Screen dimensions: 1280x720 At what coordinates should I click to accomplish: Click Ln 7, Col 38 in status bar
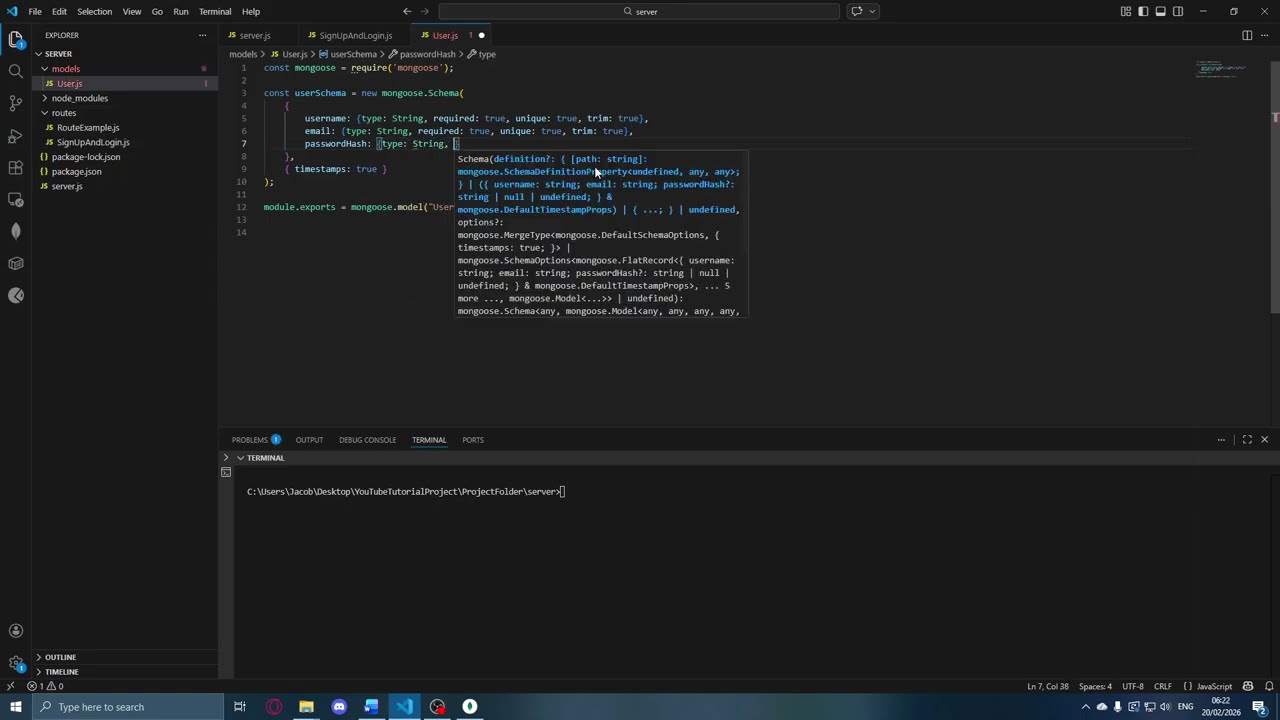pyautogui.click(x=1047, y=686)
